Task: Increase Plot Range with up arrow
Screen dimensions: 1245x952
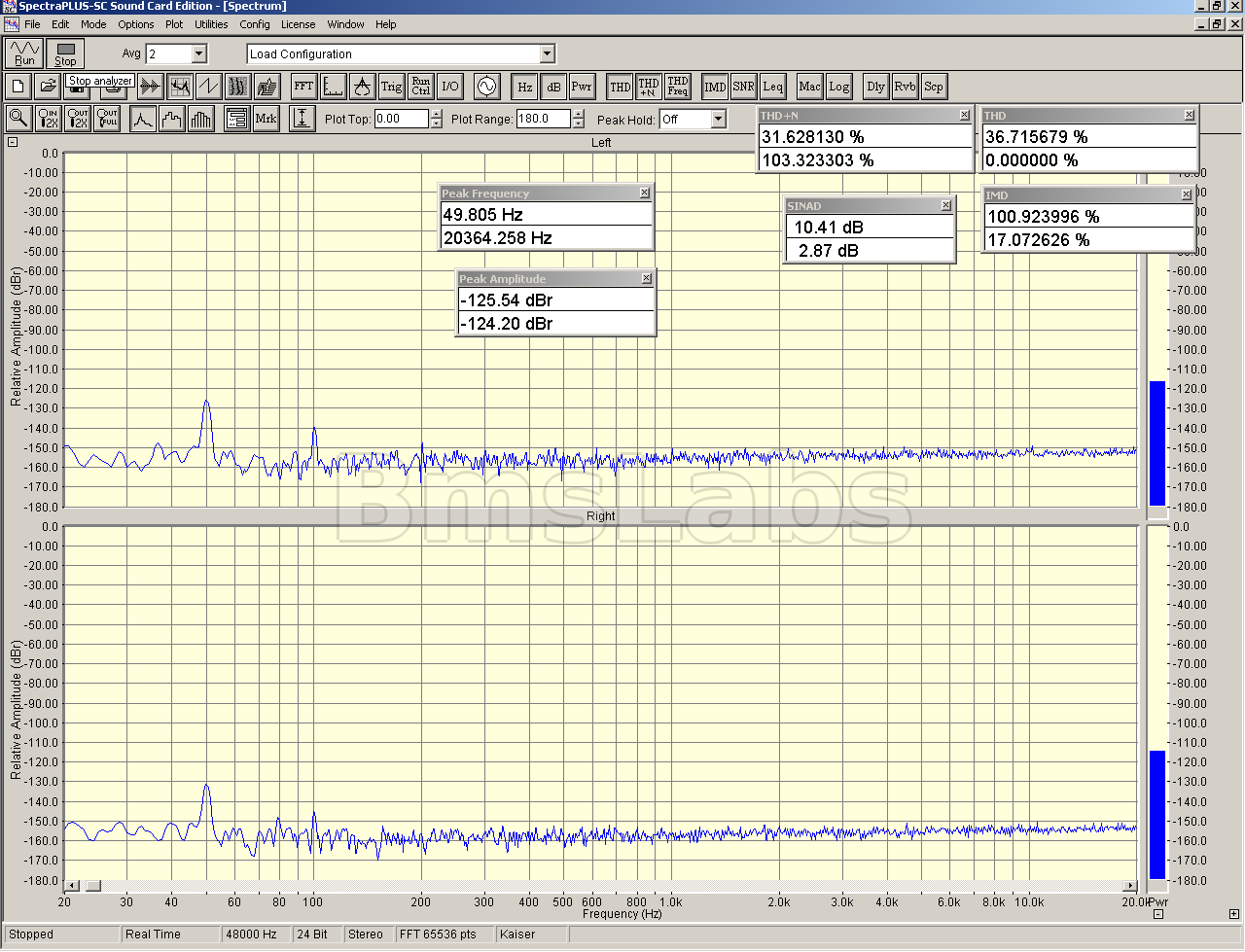Action: (x=579, y=114)
